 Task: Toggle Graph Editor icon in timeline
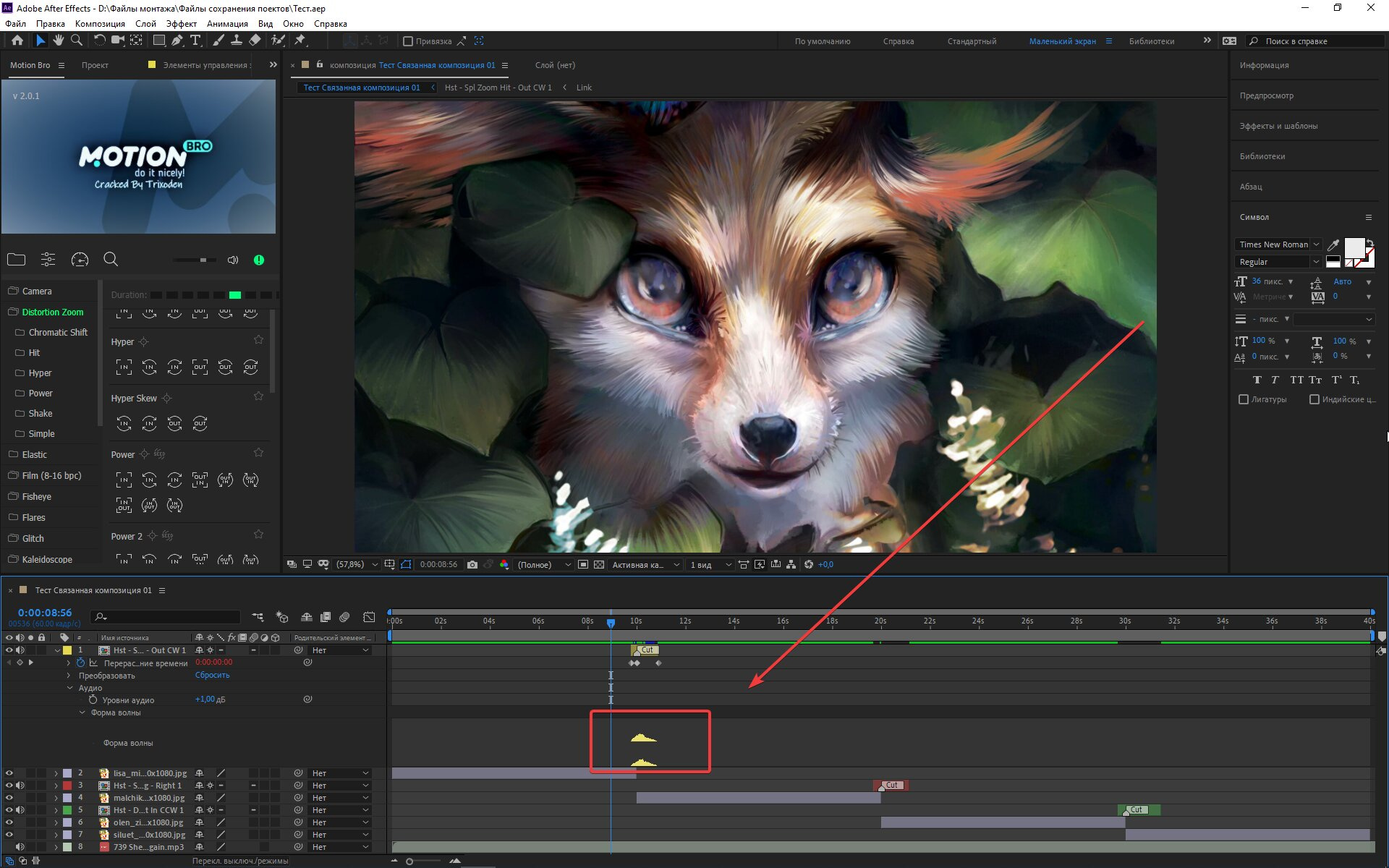(369, 617)
